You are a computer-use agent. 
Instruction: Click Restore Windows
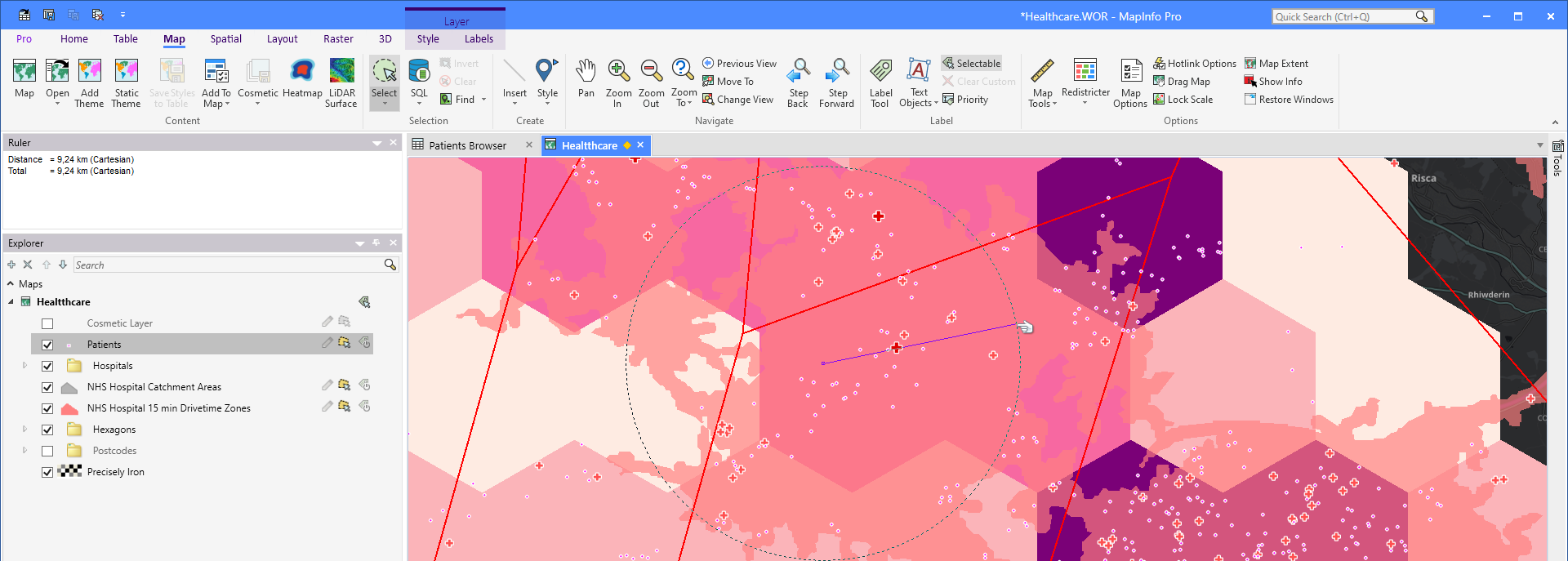1289,99
